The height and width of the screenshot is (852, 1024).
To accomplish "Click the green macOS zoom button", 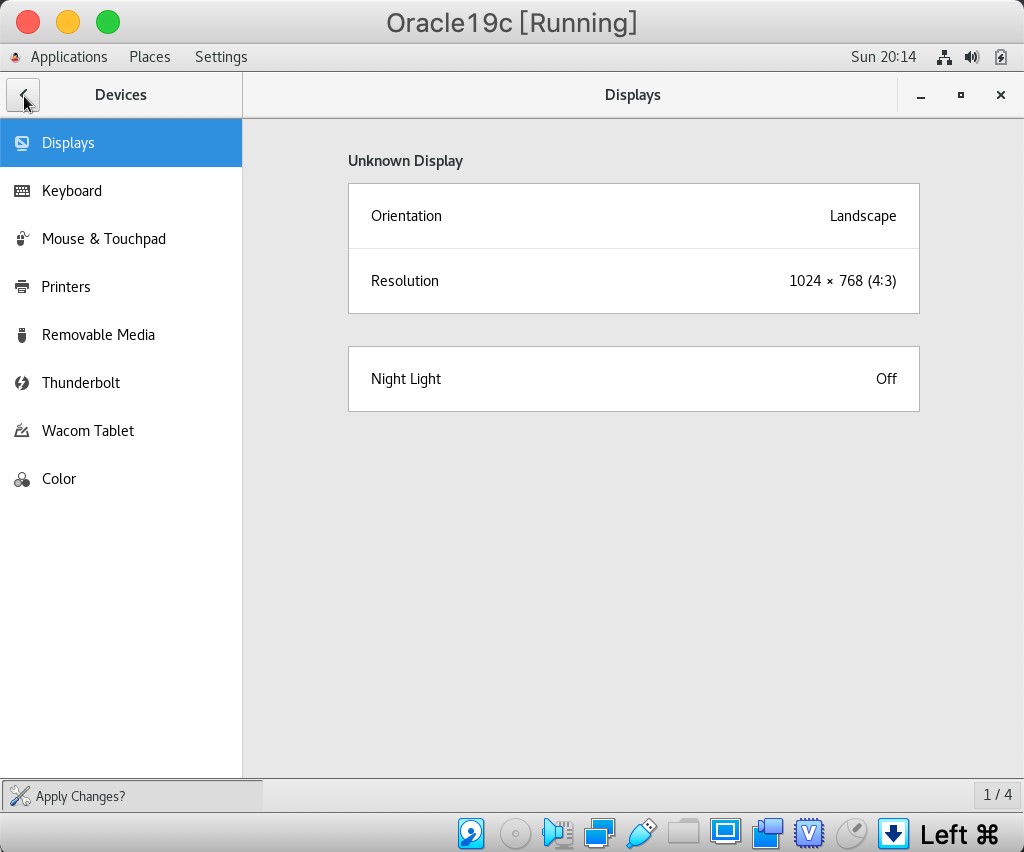I will pyautogui.click(x=108, y=22).
